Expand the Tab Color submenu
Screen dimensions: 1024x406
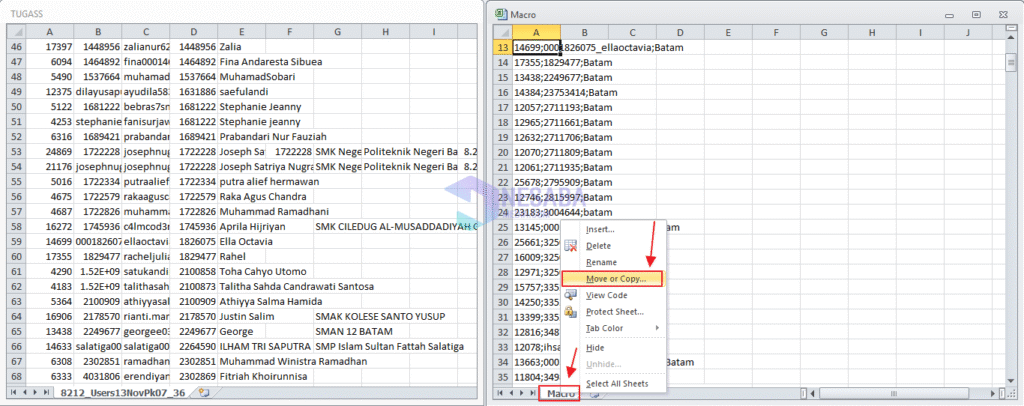tap(612, 328)
